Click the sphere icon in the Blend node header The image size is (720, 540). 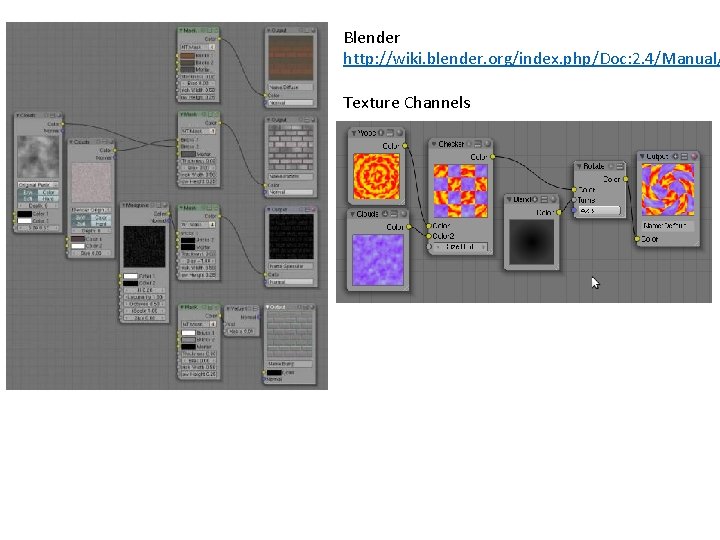pyautogui.click(x=553, y=199)
